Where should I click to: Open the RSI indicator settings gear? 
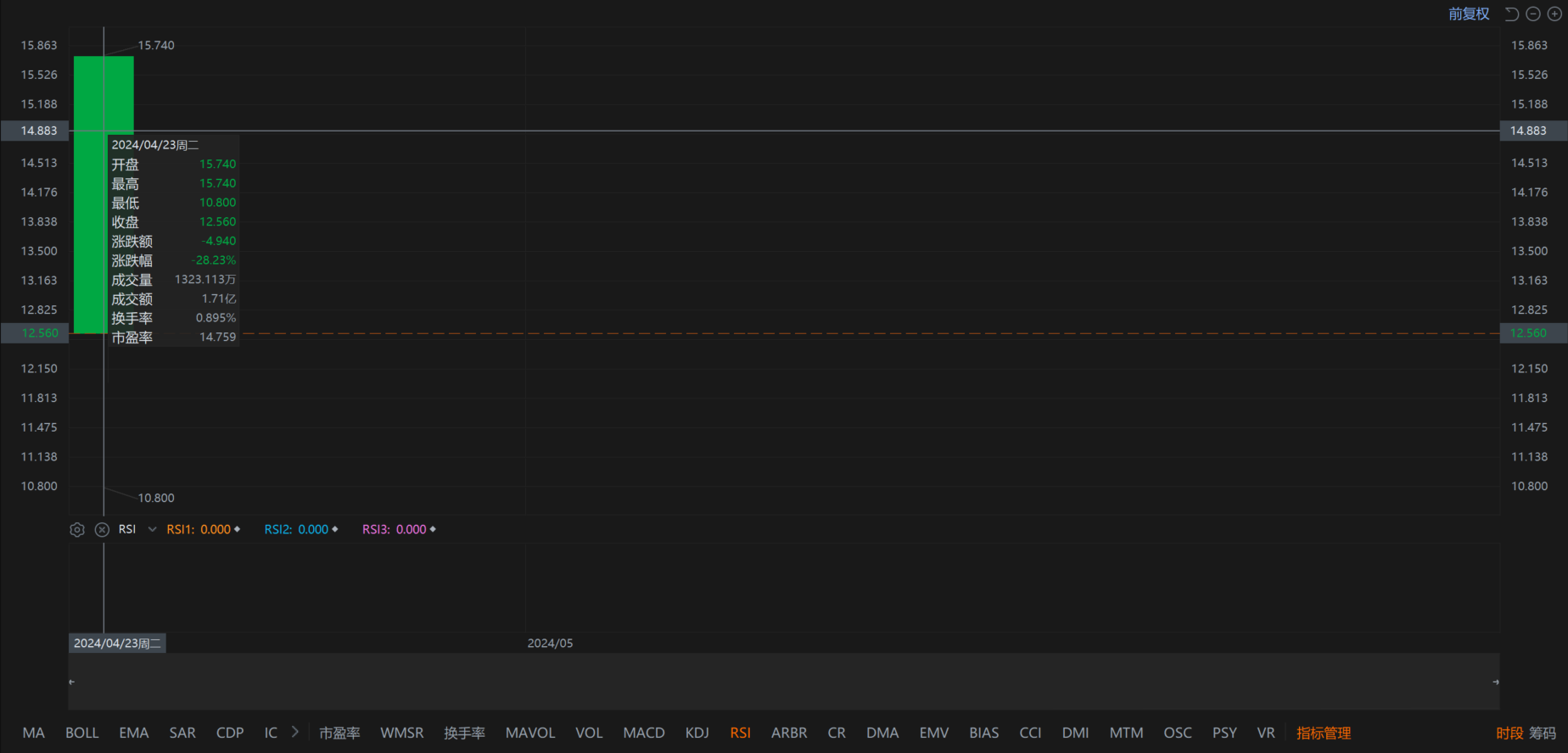coord(77,530)
